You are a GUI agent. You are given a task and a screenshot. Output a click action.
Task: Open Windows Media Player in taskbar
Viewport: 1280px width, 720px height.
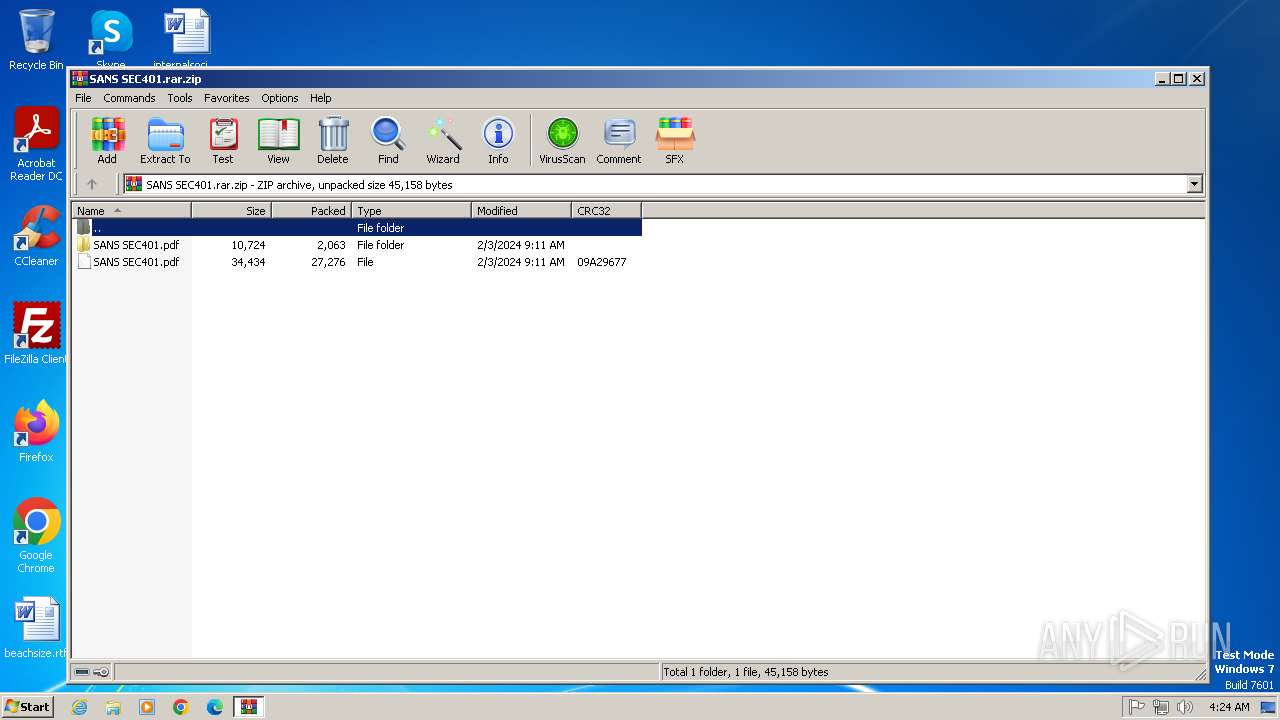tap(147, 707)
